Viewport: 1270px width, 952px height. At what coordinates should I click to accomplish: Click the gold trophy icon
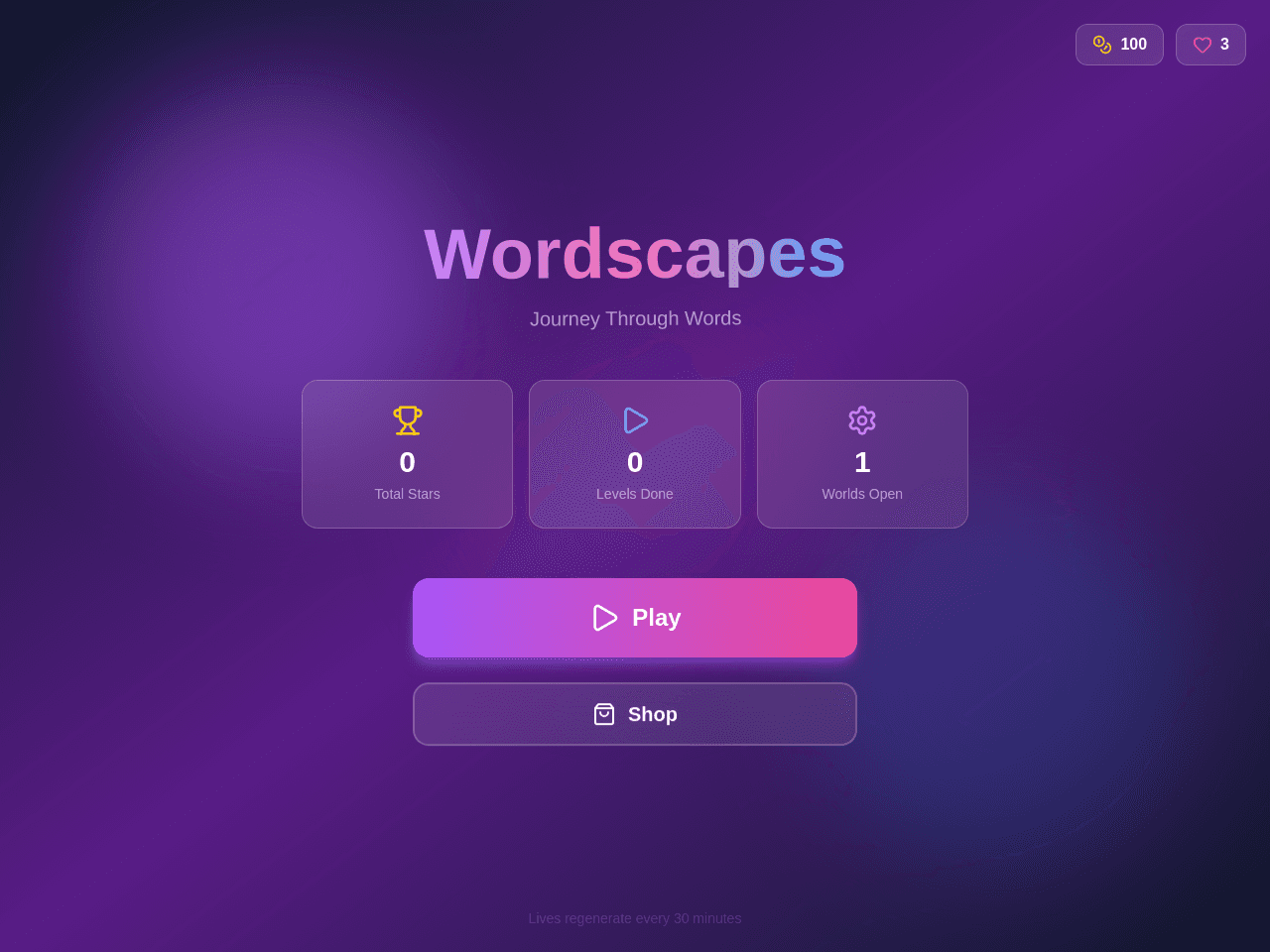pyautogui.click(x=408, y=420)
